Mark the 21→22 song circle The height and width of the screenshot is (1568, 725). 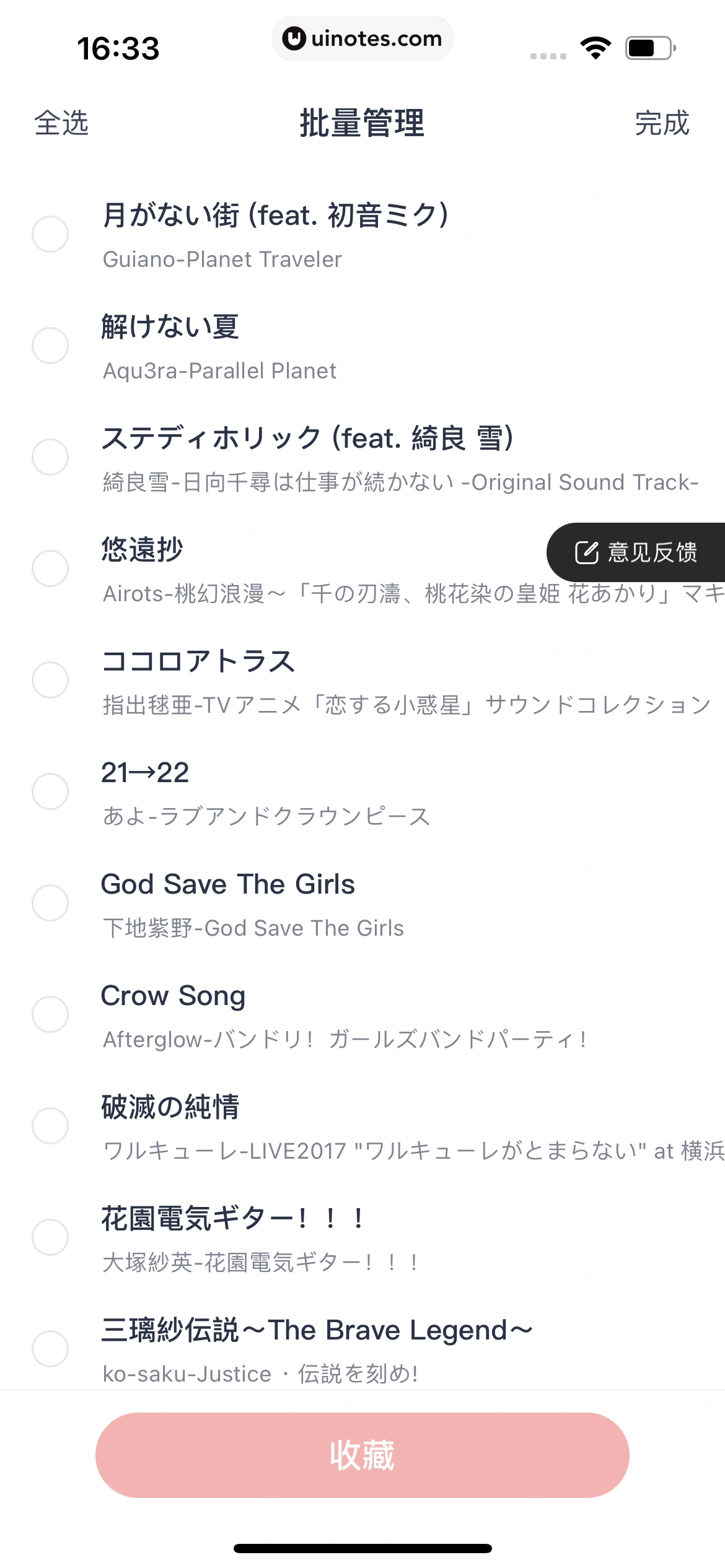coord(50,791)
